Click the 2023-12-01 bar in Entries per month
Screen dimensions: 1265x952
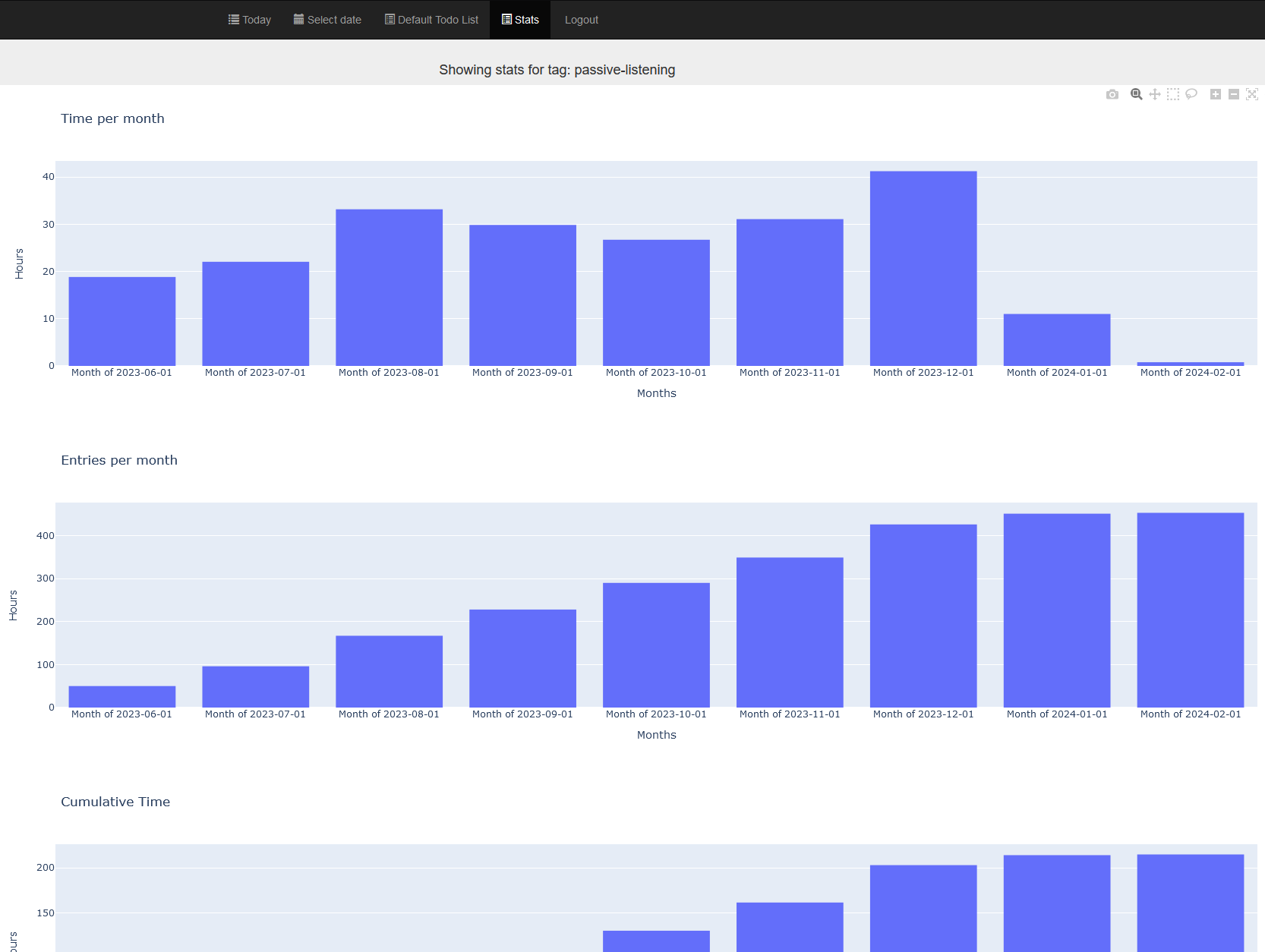click(x=923, y=616)
